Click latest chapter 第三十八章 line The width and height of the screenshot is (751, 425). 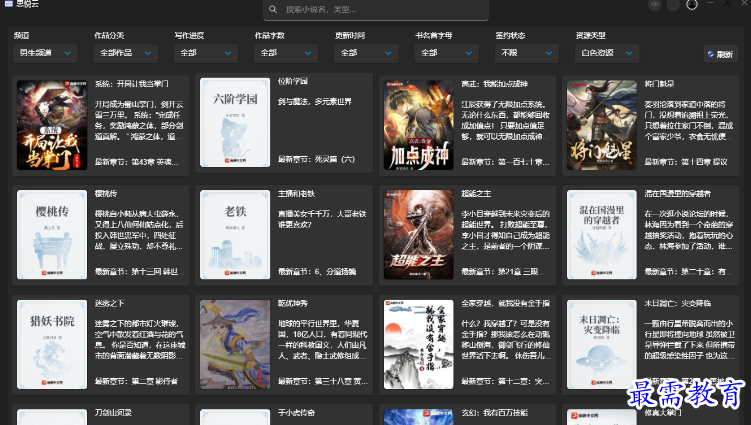point(323,381)
